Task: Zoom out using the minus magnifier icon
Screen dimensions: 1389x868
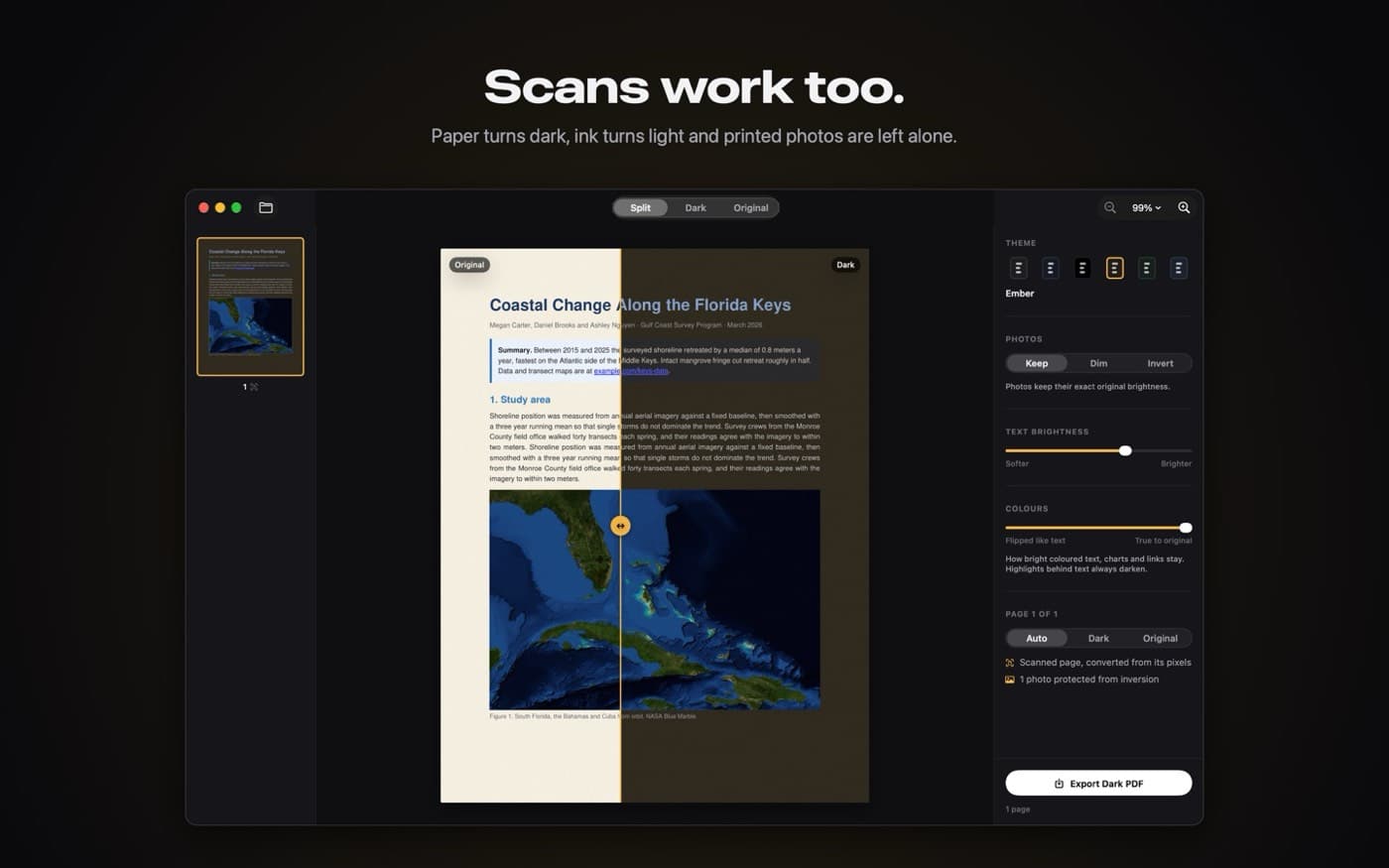Action: coord(1110,207)
